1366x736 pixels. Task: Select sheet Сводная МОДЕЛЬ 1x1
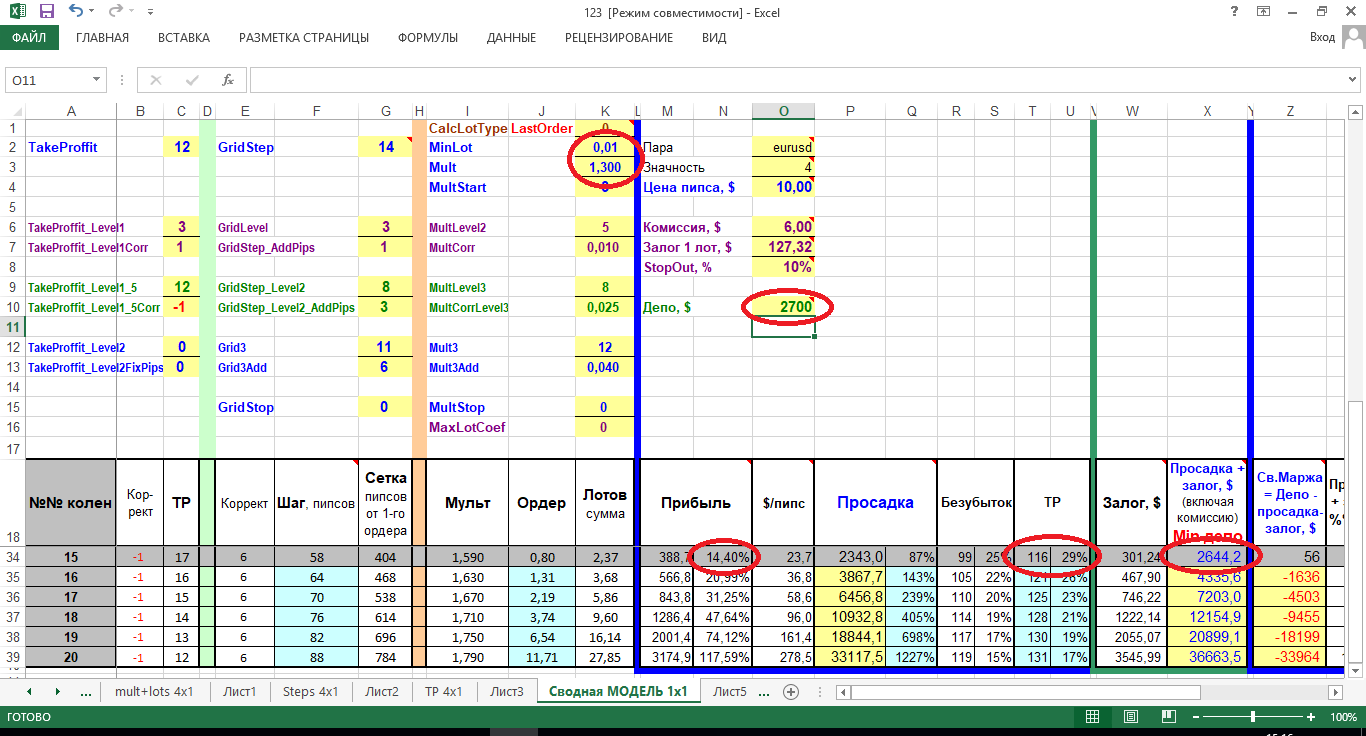pos(618,691)
